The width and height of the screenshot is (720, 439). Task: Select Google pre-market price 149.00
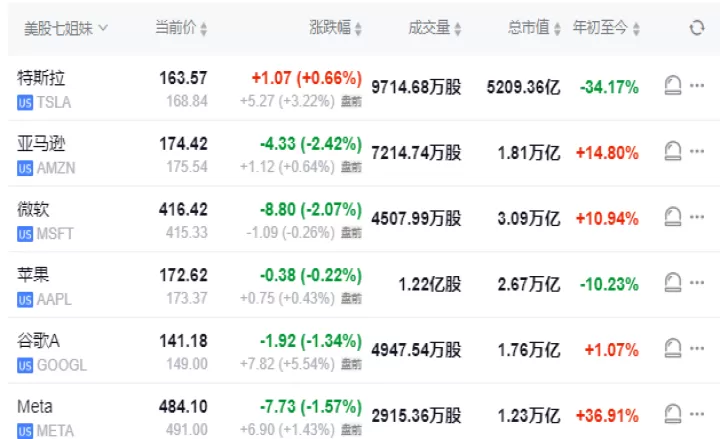click(187, 364)
